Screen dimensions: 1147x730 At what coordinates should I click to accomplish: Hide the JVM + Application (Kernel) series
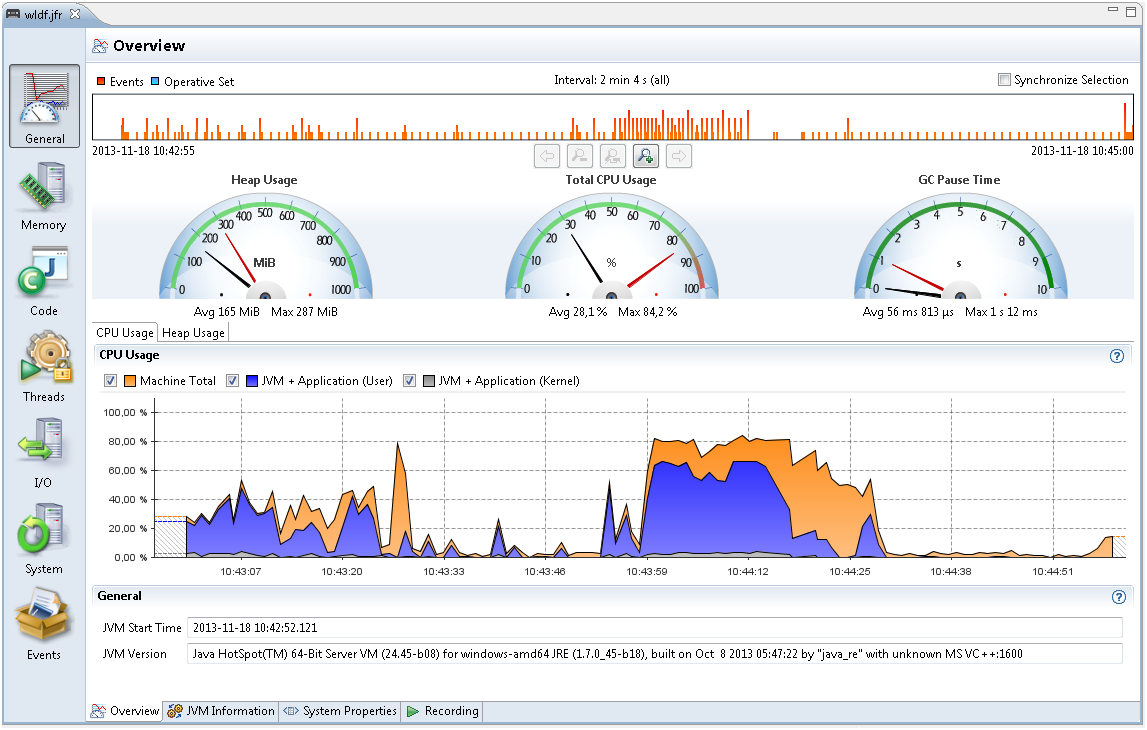[409, 381]
